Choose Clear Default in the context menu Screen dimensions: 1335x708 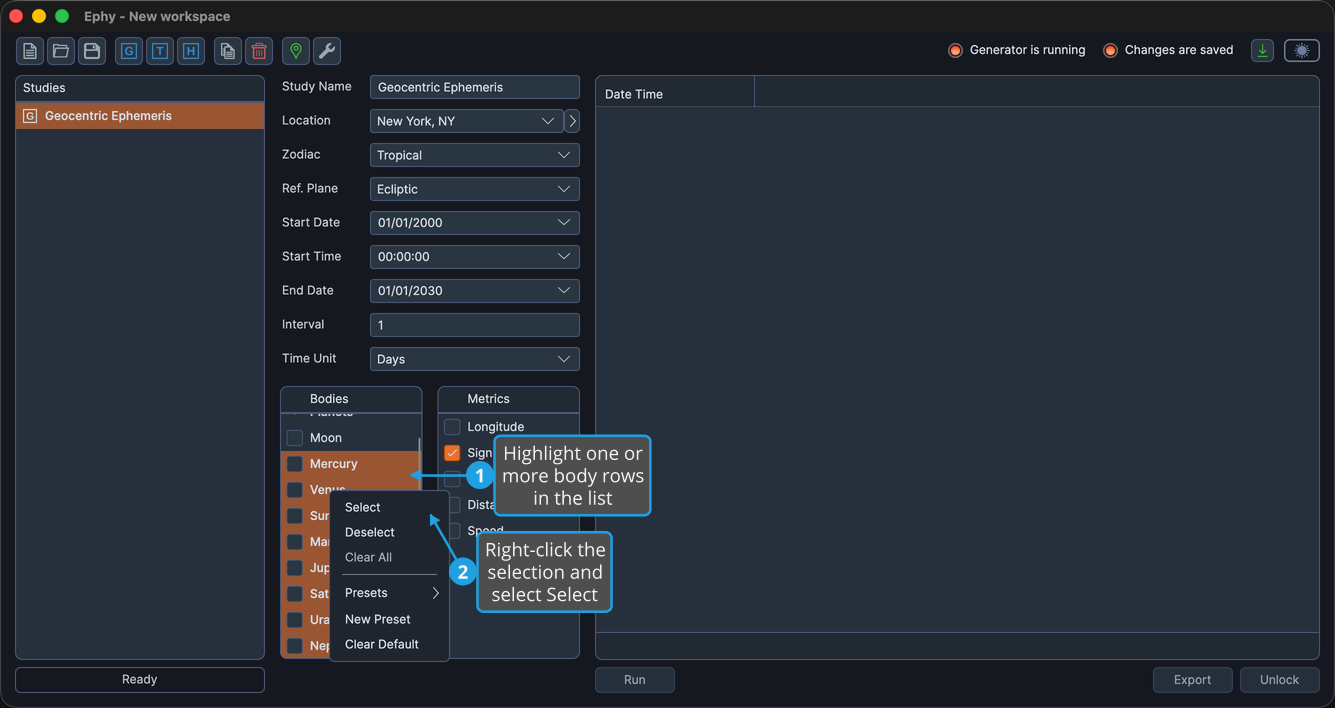coord(390,644)
